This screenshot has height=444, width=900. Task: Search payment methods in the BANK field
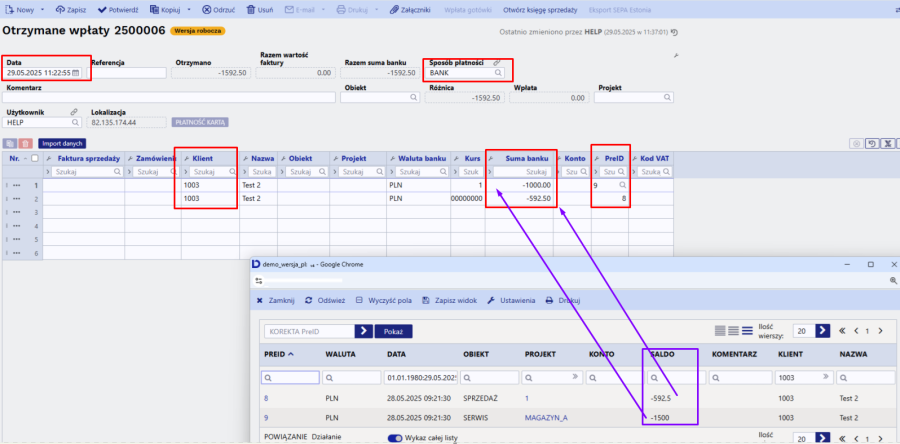(498, 73)
